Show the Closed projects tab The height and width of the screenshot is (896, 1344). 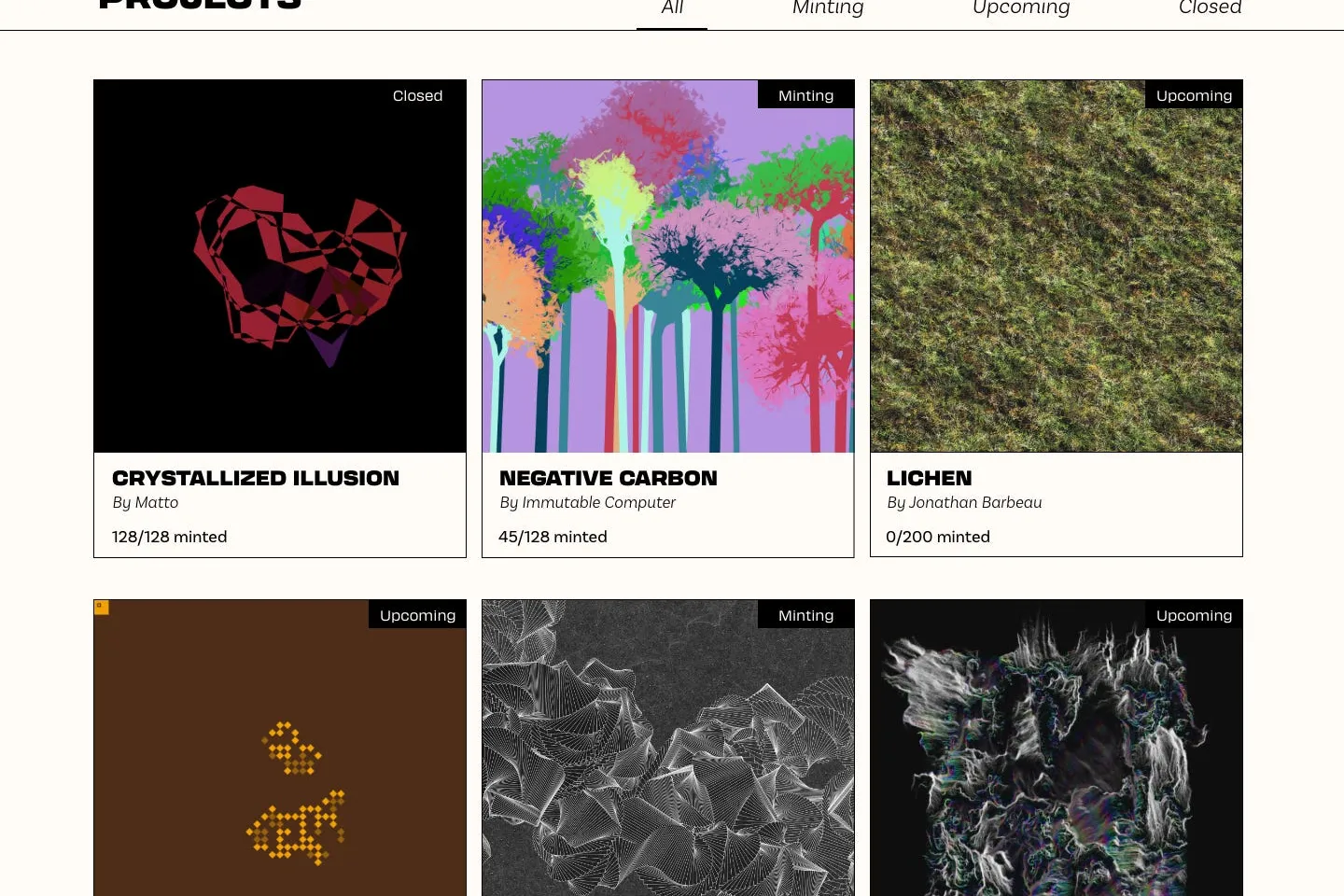coord(1210,8)
